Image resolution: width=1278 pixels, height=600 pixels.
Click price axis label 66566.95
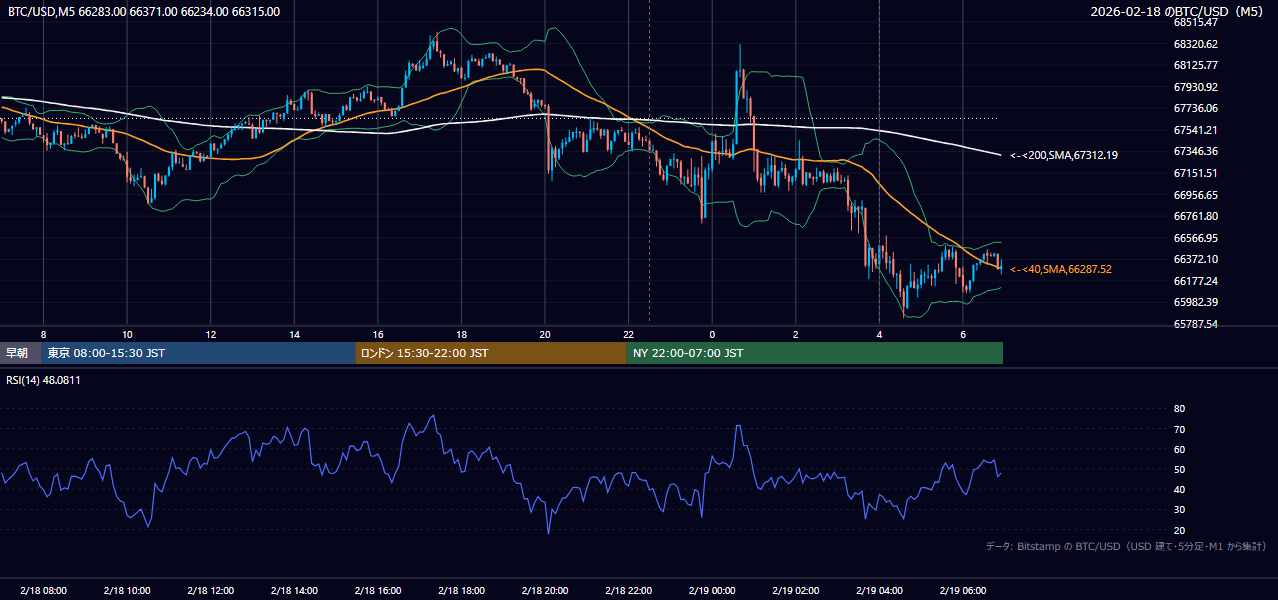1195,238
